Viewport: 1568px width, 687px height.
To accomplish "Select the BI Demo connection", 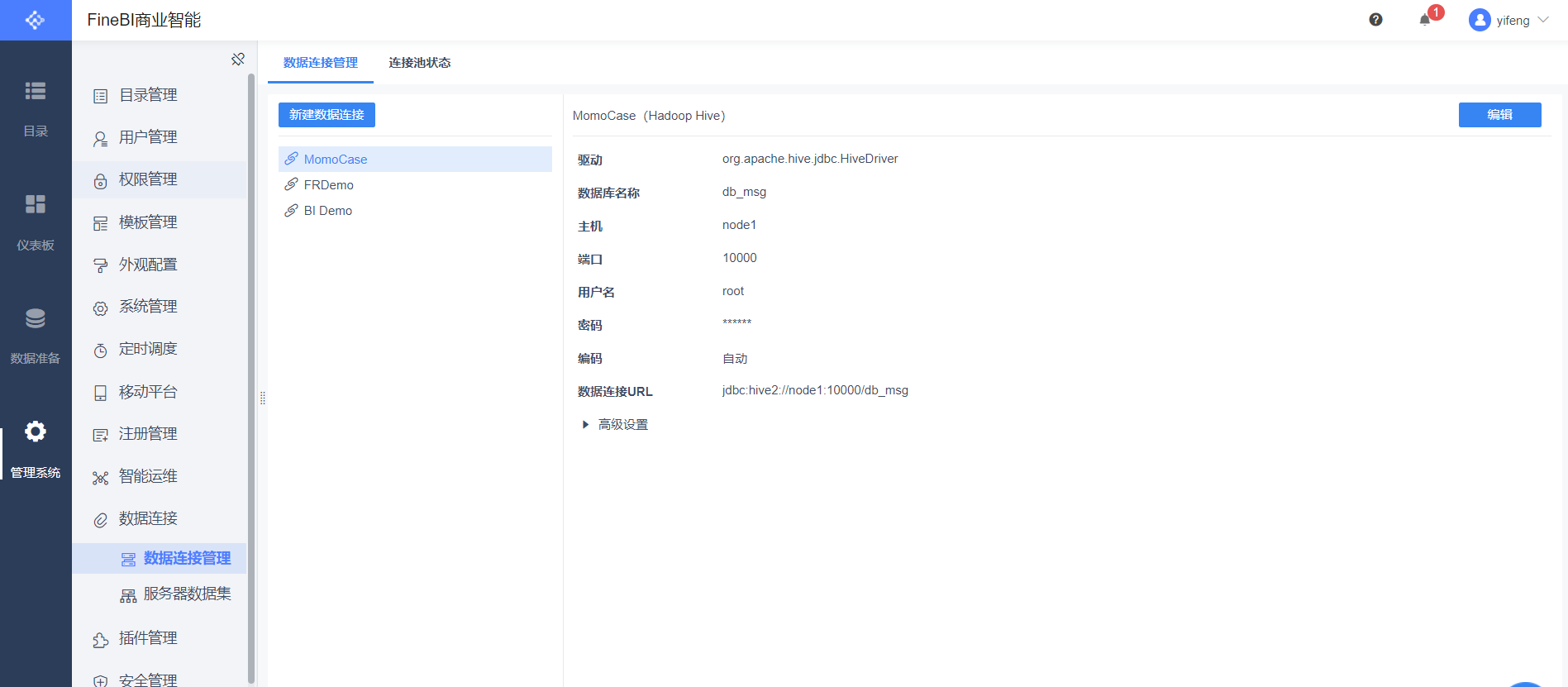I will click(415, 210).
